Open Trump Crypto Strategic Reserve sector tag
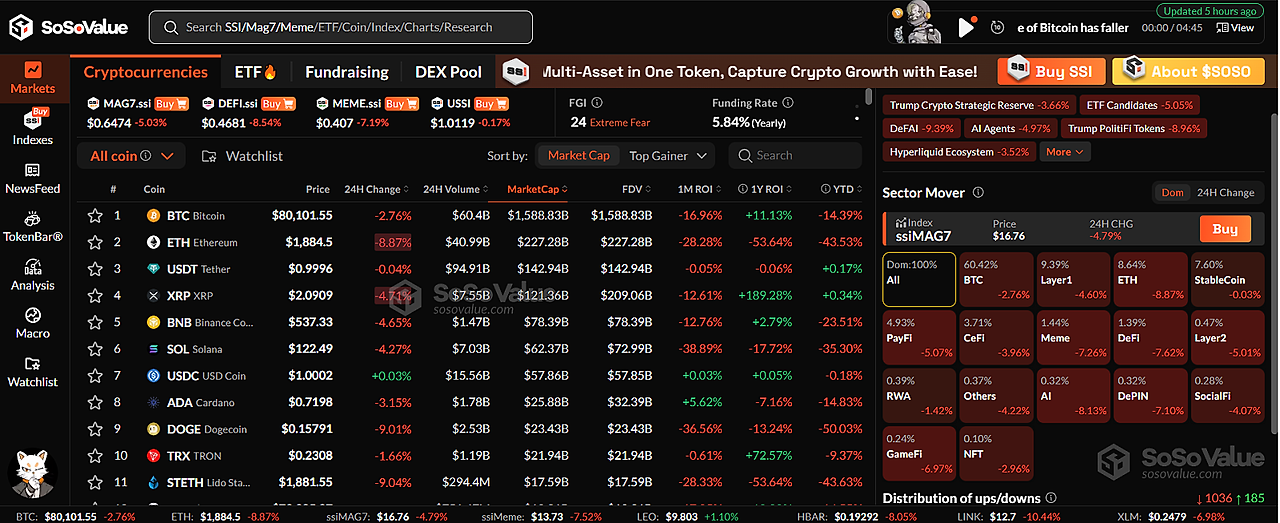The height and width of the screenshot is (523, 1280). (x=979, y=105)
